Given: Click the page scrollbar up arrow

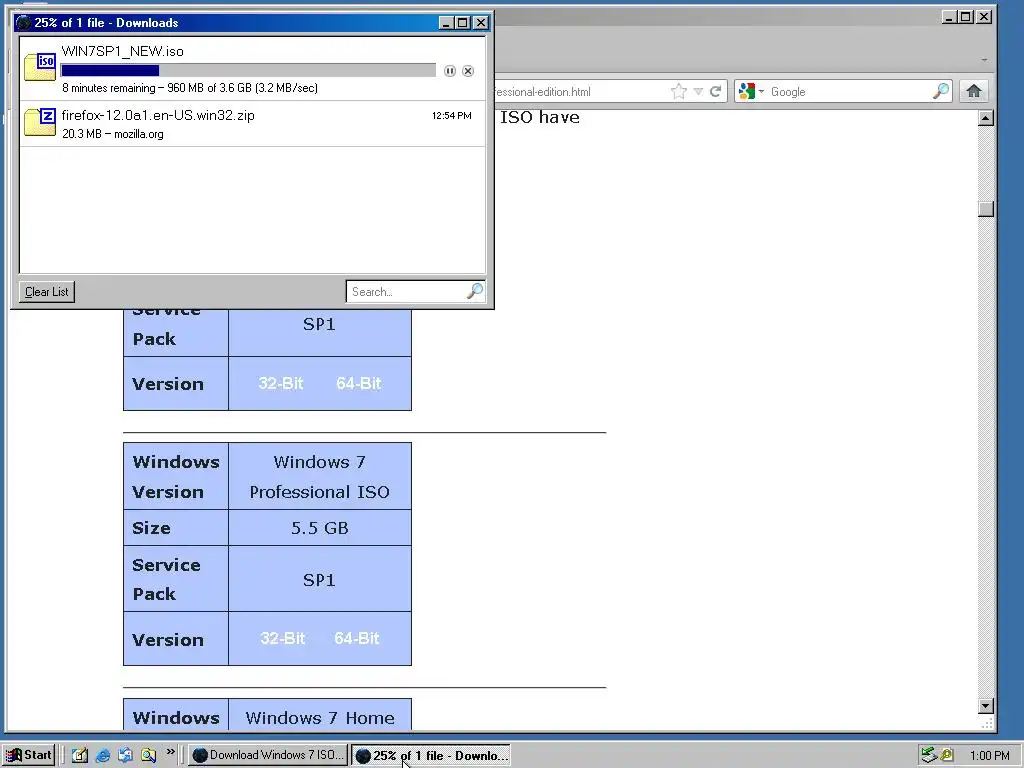Looking at the screenshot, I should [986, 118].
